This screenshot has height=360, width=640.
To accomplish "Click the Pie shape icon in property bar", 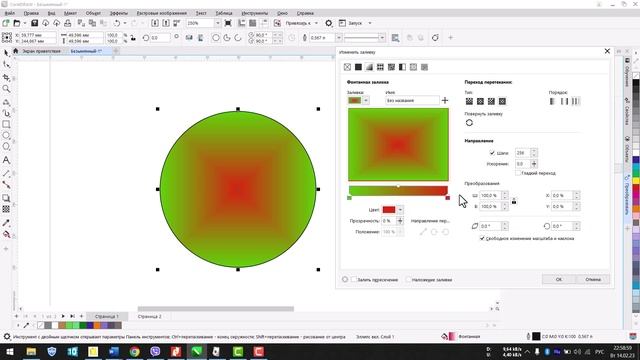I will pos(227,38).
